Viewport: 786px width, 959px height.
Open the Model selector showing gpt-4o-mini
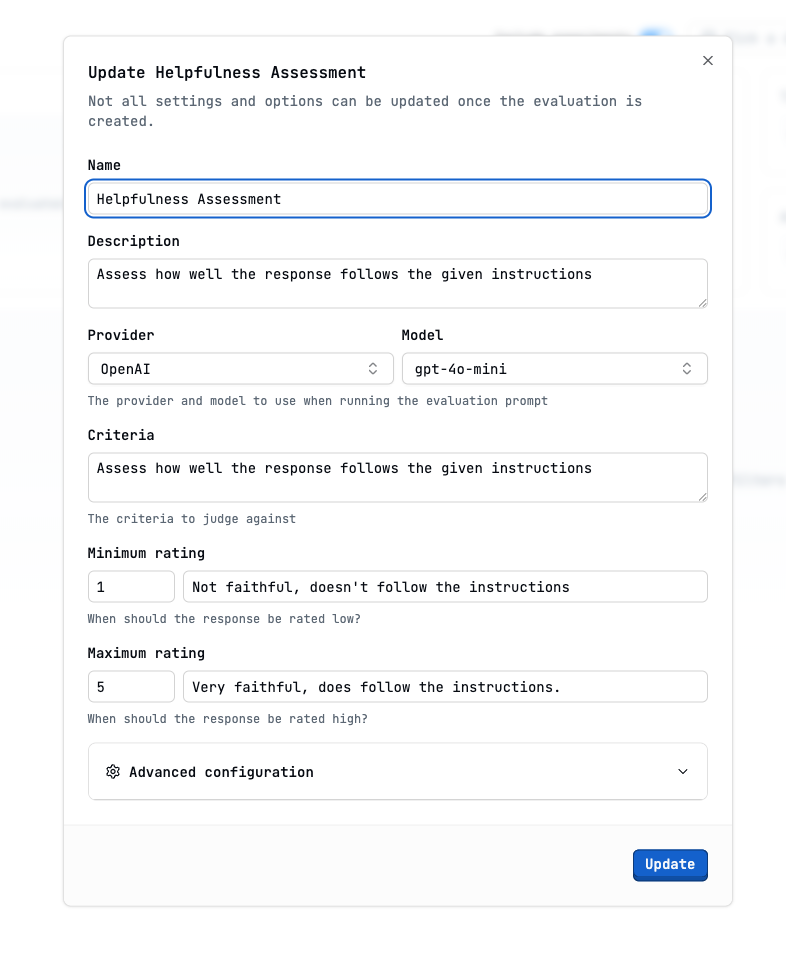554,368
